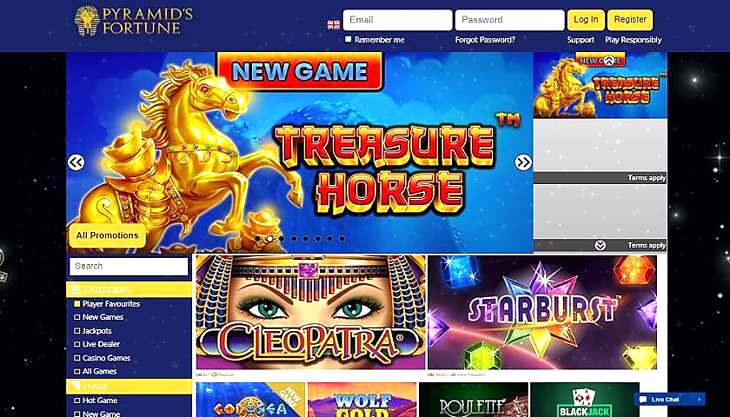Click the Log In button

point(586,20)
